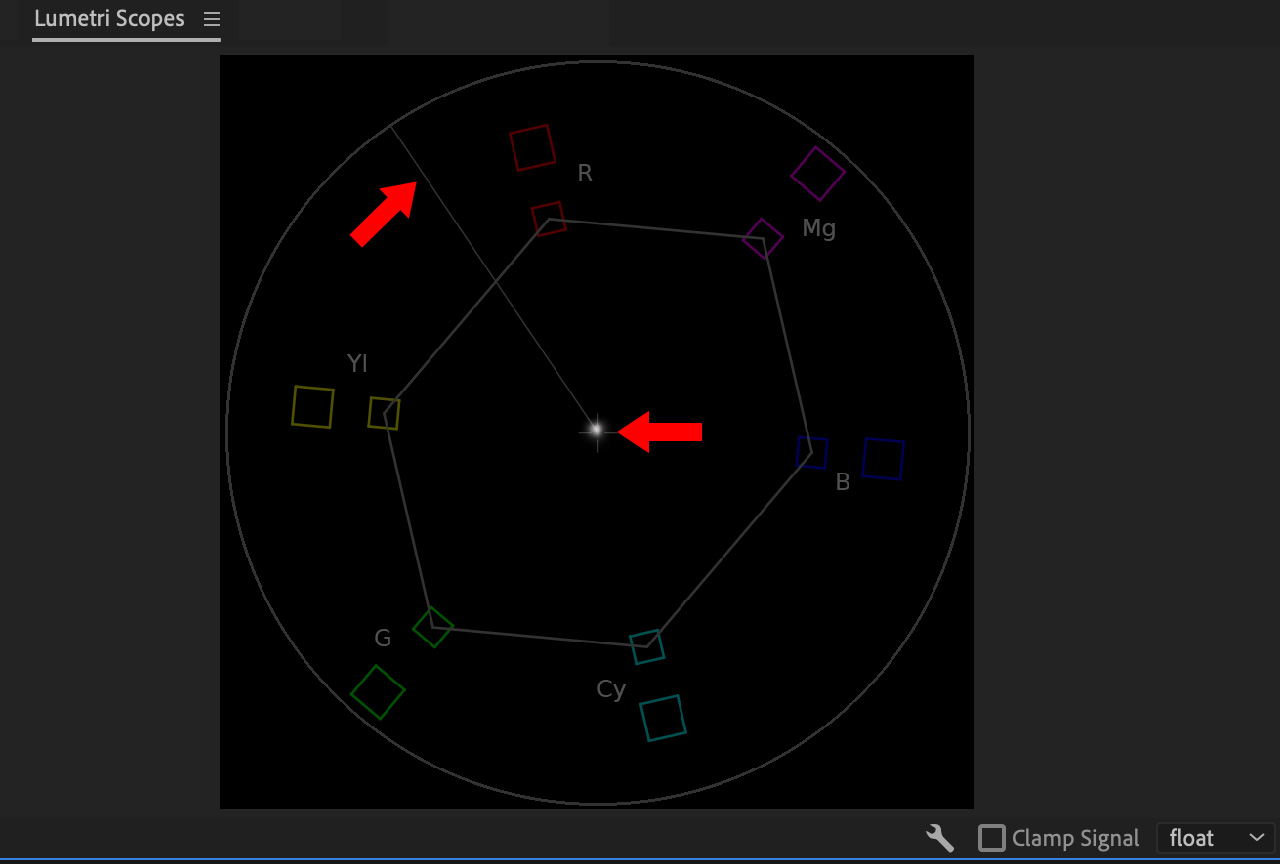Open the Lumetri Scopes panel menu icon
1280x864 pixels.
pyautogui.click(x=211, y=20)
